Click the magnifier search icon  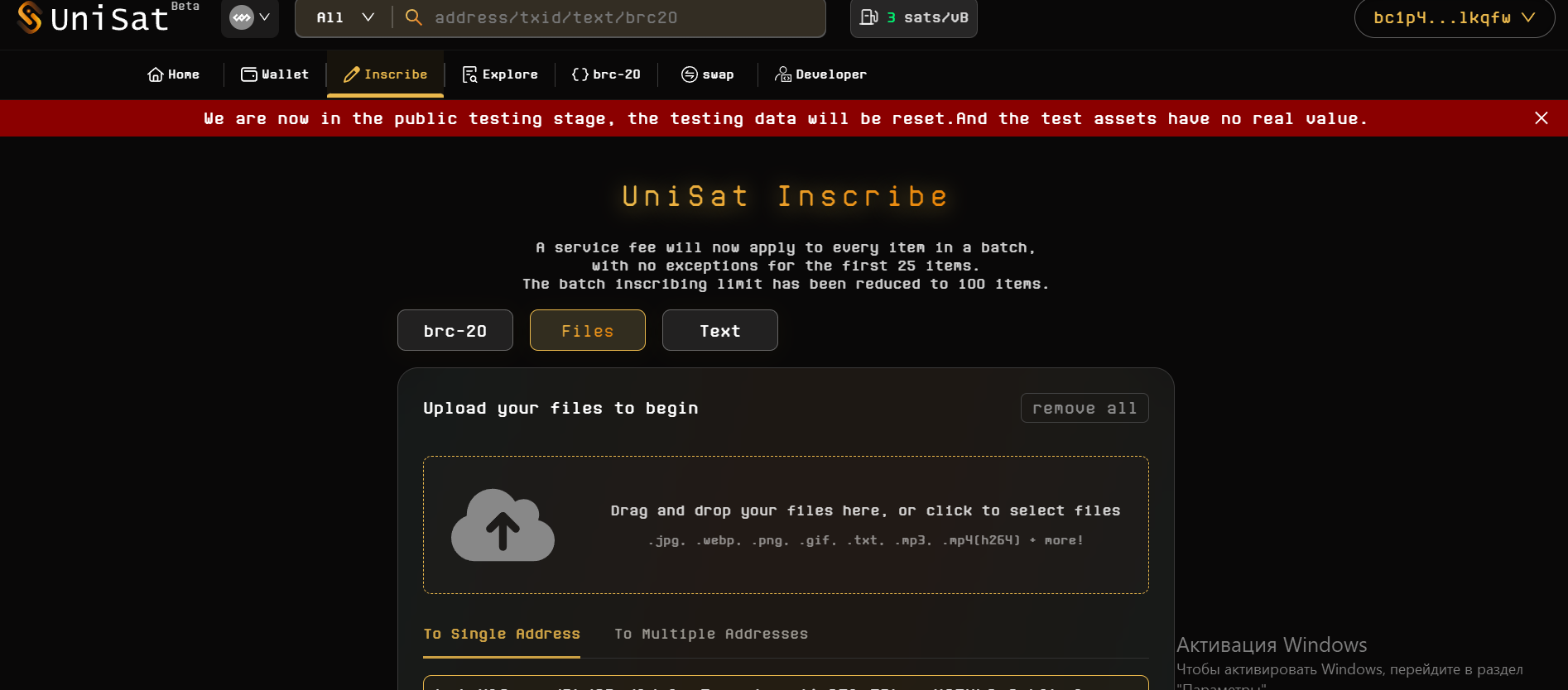pyautogui.click(x=413, y=17)
